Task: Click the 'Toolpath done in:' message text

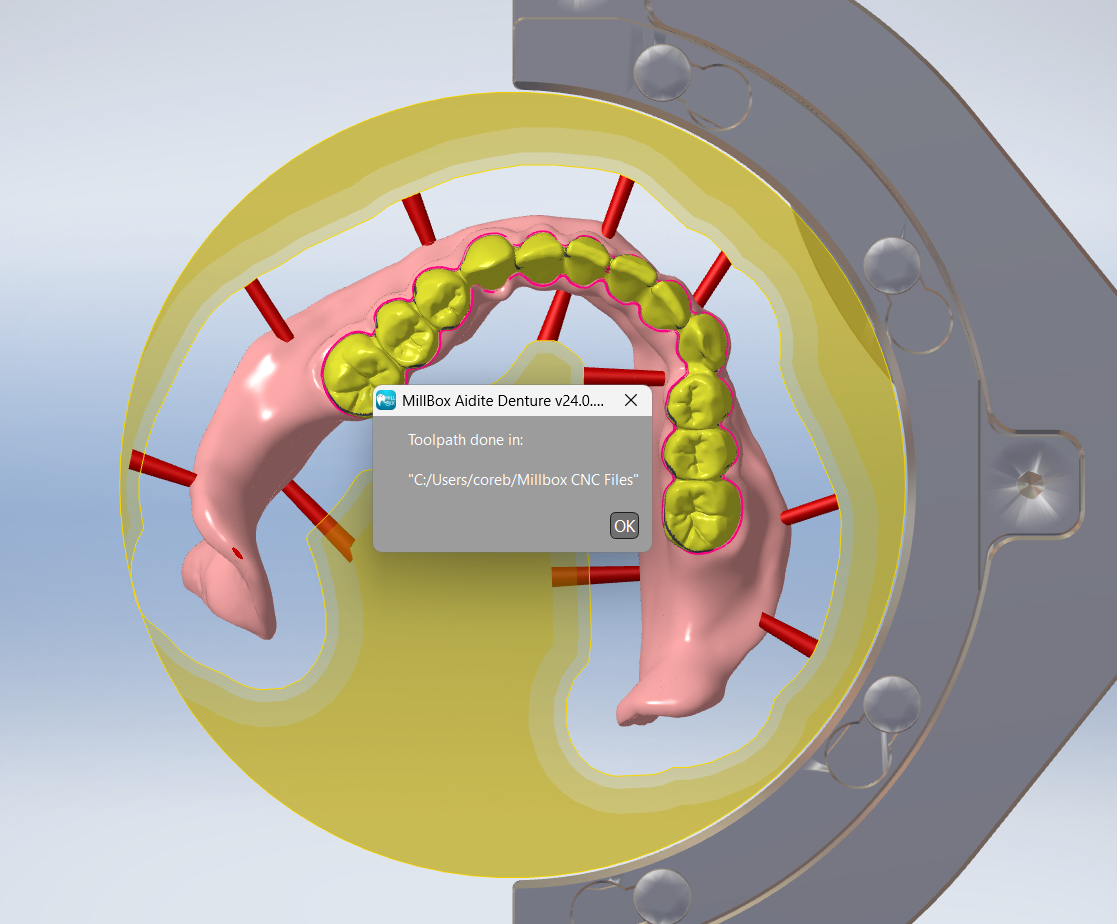Action: (465, 440)
